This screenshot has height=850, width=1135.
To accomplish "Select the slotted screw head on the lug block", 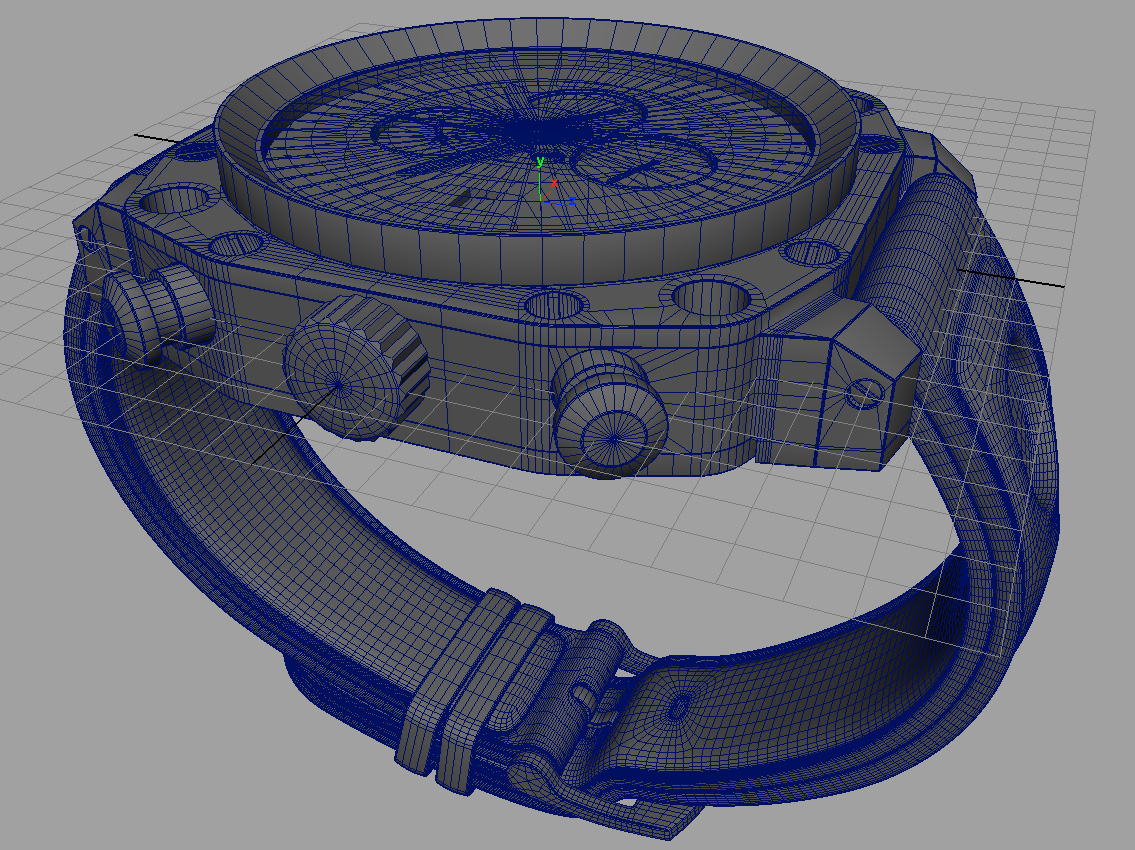I will pyautogui.click(x=864, y=394).
